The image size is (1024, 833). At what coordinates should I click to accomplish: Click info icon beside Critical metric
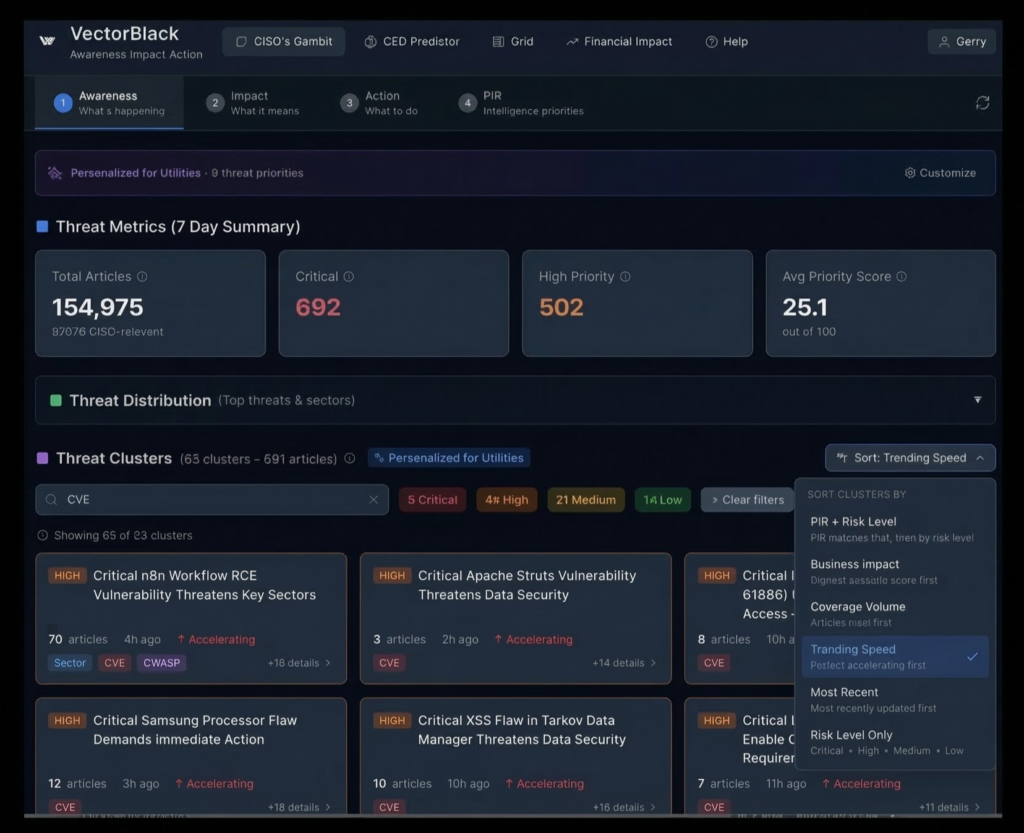point(349,277)
